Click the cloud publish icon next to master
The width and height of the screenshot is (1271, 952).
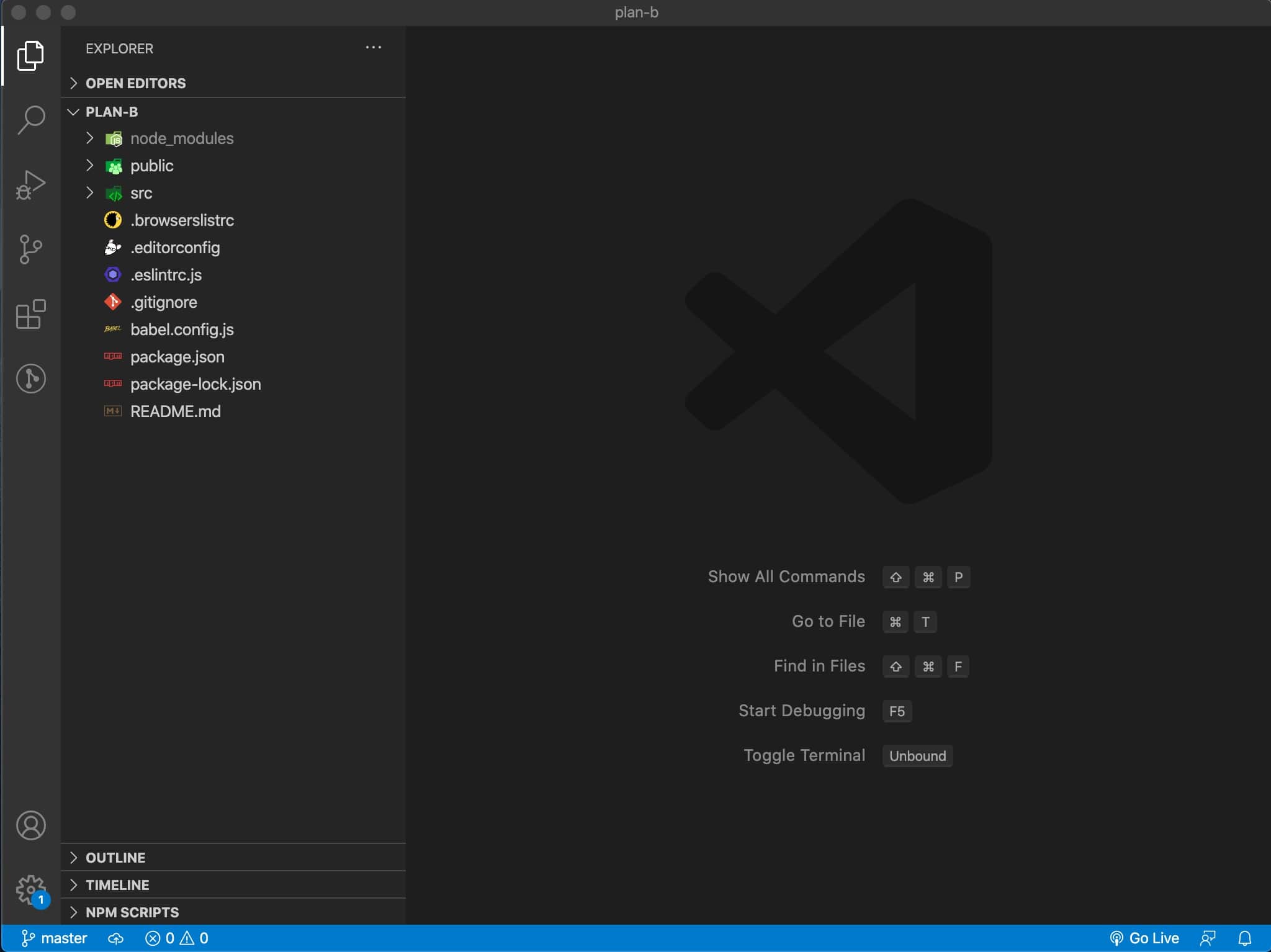(x=115, y=938)
